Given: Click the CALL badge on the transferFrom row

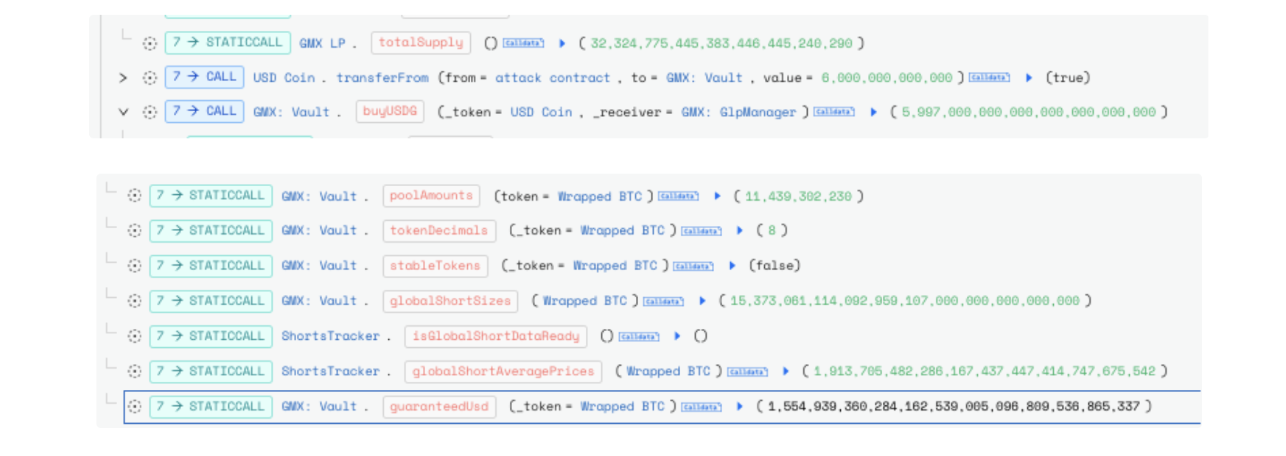Looking at the screenshot, I should tap(204, 77).
